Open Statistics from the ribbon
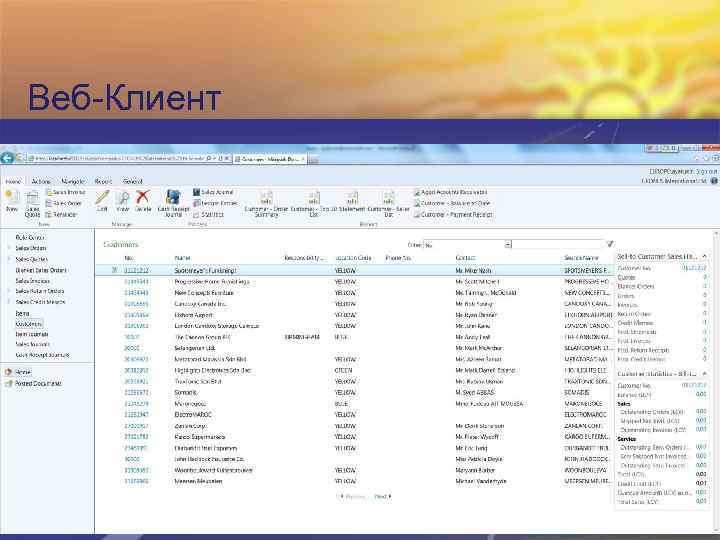Image resolution: width=720 pixels, height=540 pixels. [x=208, y=214]
